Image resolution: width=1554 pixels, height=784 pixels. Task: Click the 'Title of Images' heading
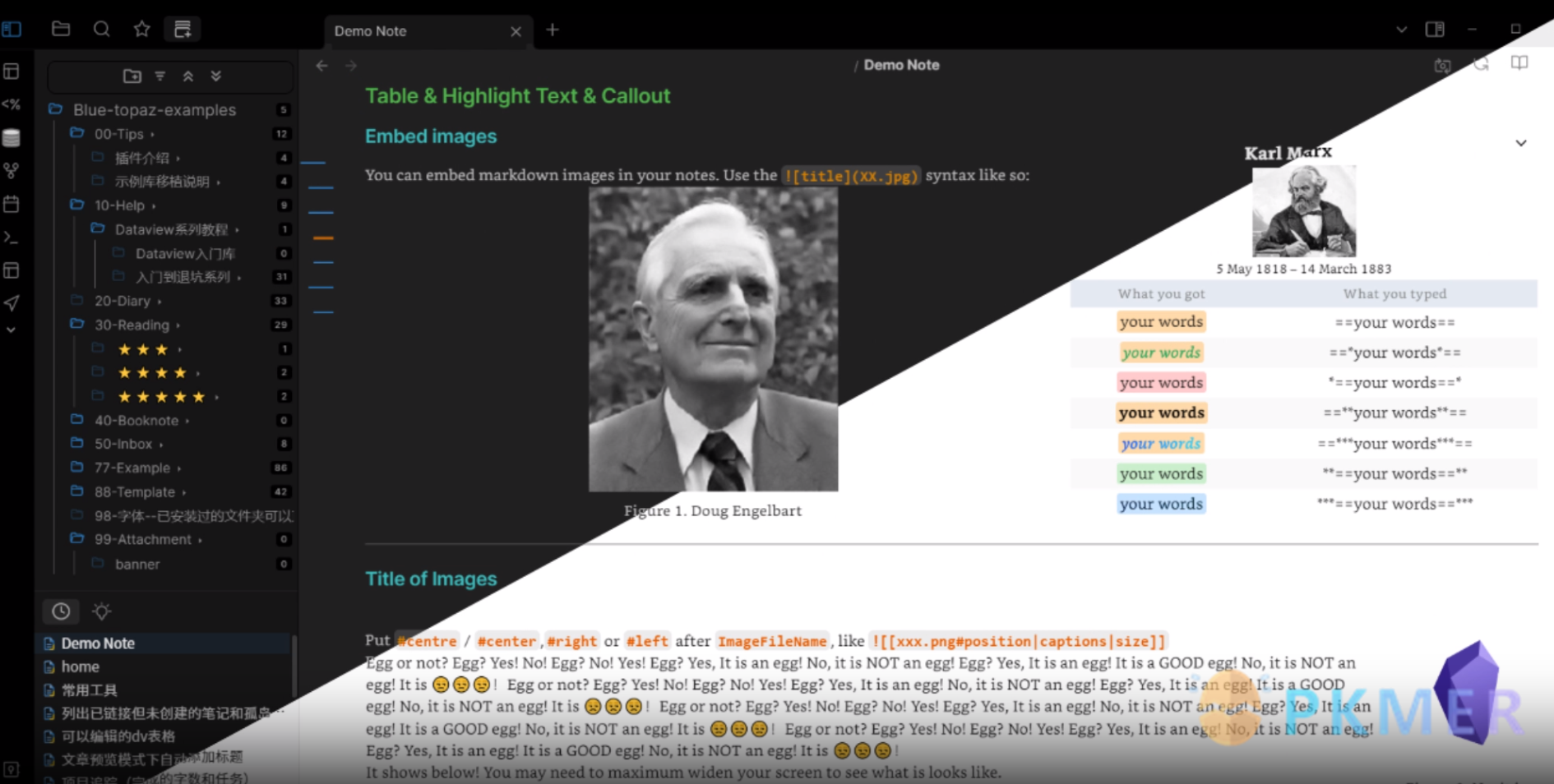click(x=431, y=579)
